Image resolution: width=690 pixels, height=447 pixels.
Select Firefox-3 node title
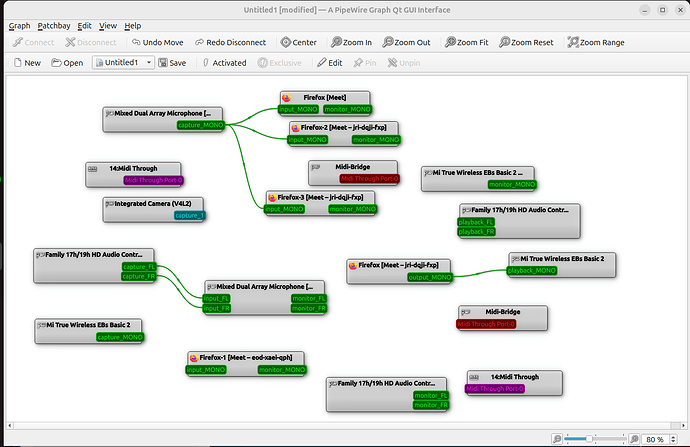click(320, 198)
